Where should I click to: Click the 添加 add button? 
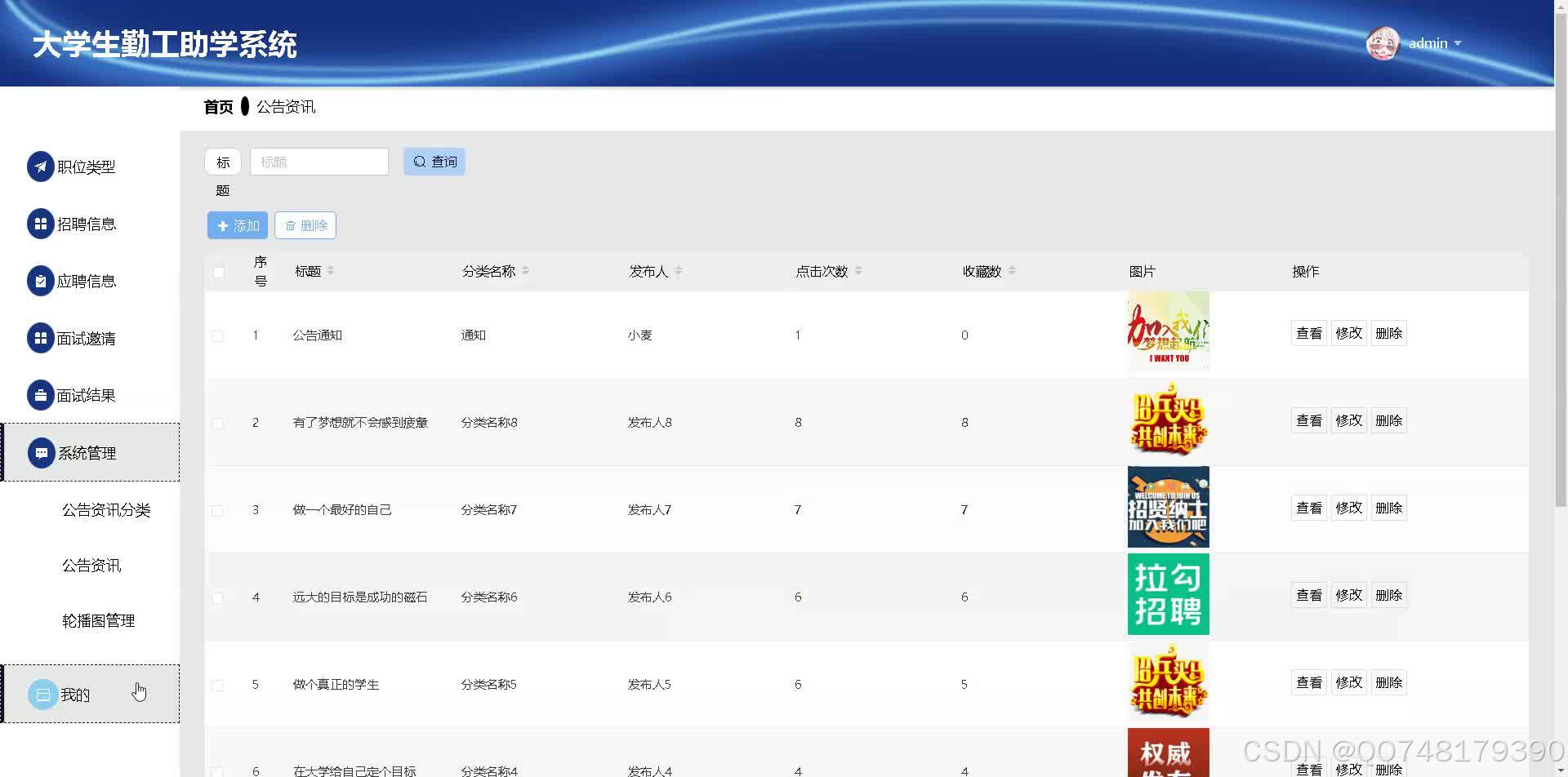(237, 225)
